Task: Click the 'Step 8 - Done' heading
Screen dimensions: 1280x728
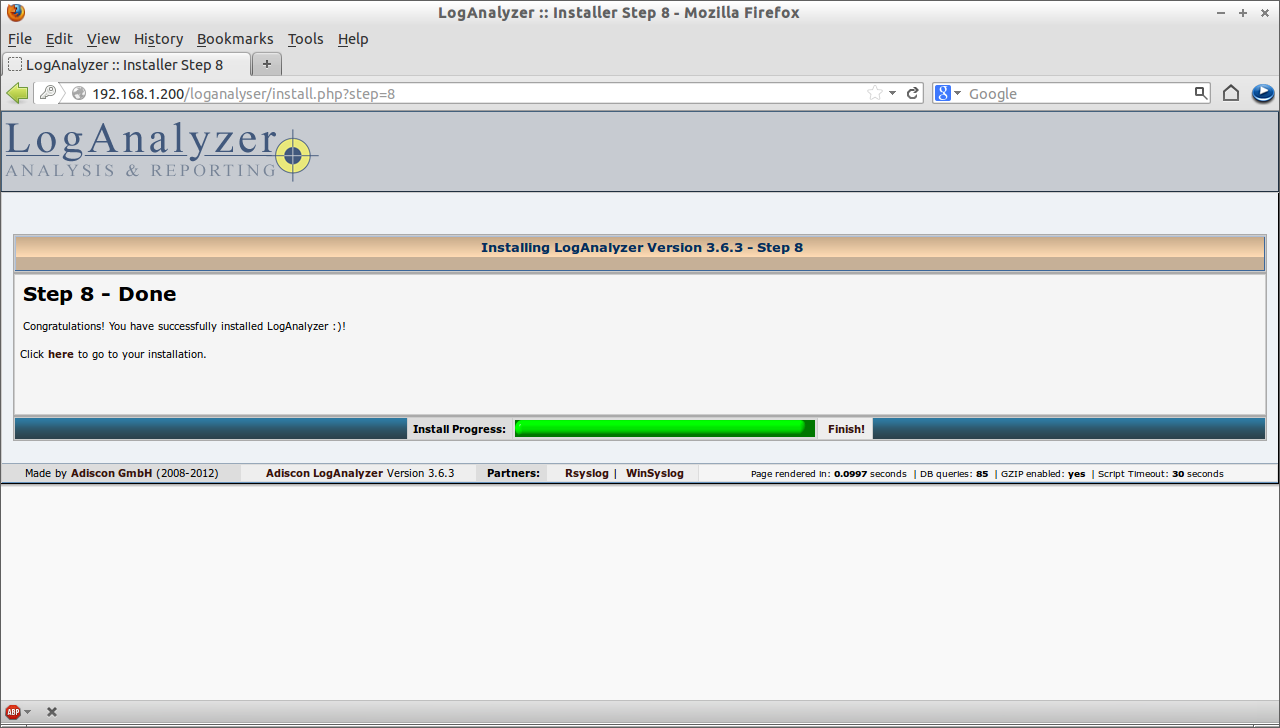Action: (100, 294)
